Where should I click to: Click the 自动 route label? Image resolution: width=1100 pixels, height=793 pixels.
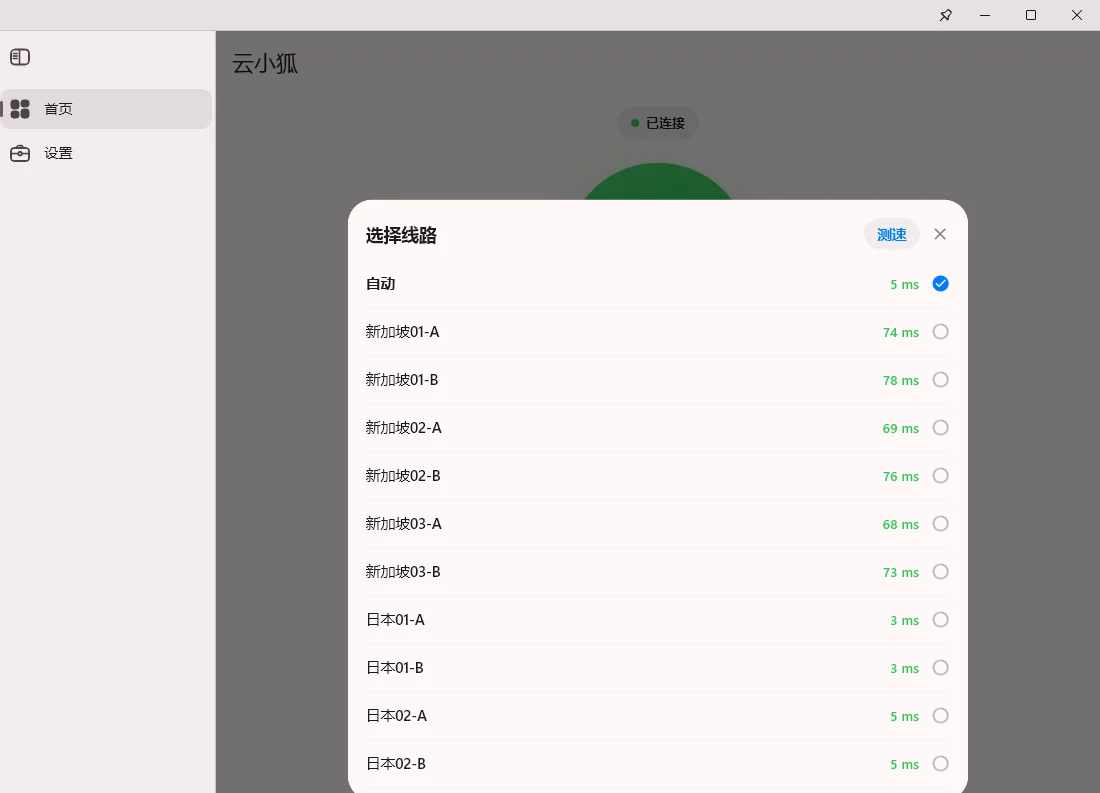380,284
